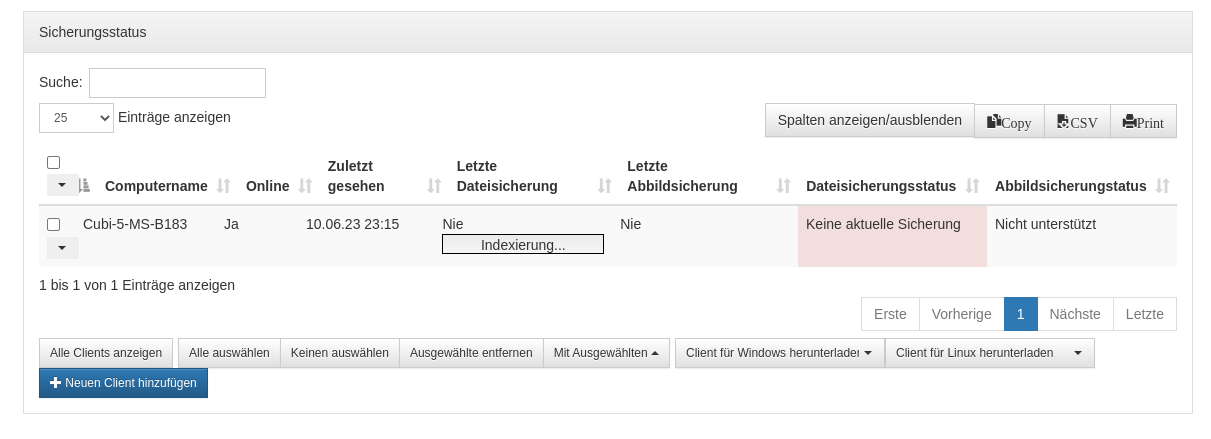Expand the Cubi-5-MS-B183 row action caret
This screenshot has height=439, width=1211.
point(62,247)
